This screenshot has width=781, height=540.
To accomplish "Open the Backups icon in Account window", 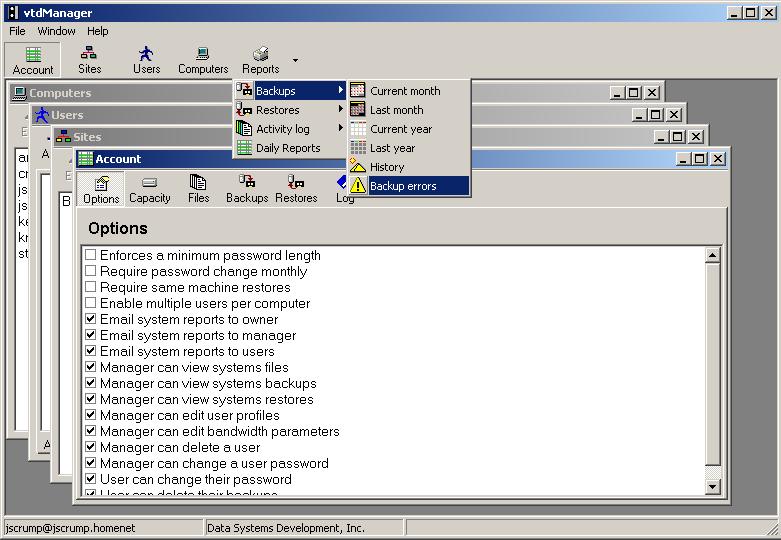I will (247, 189).
